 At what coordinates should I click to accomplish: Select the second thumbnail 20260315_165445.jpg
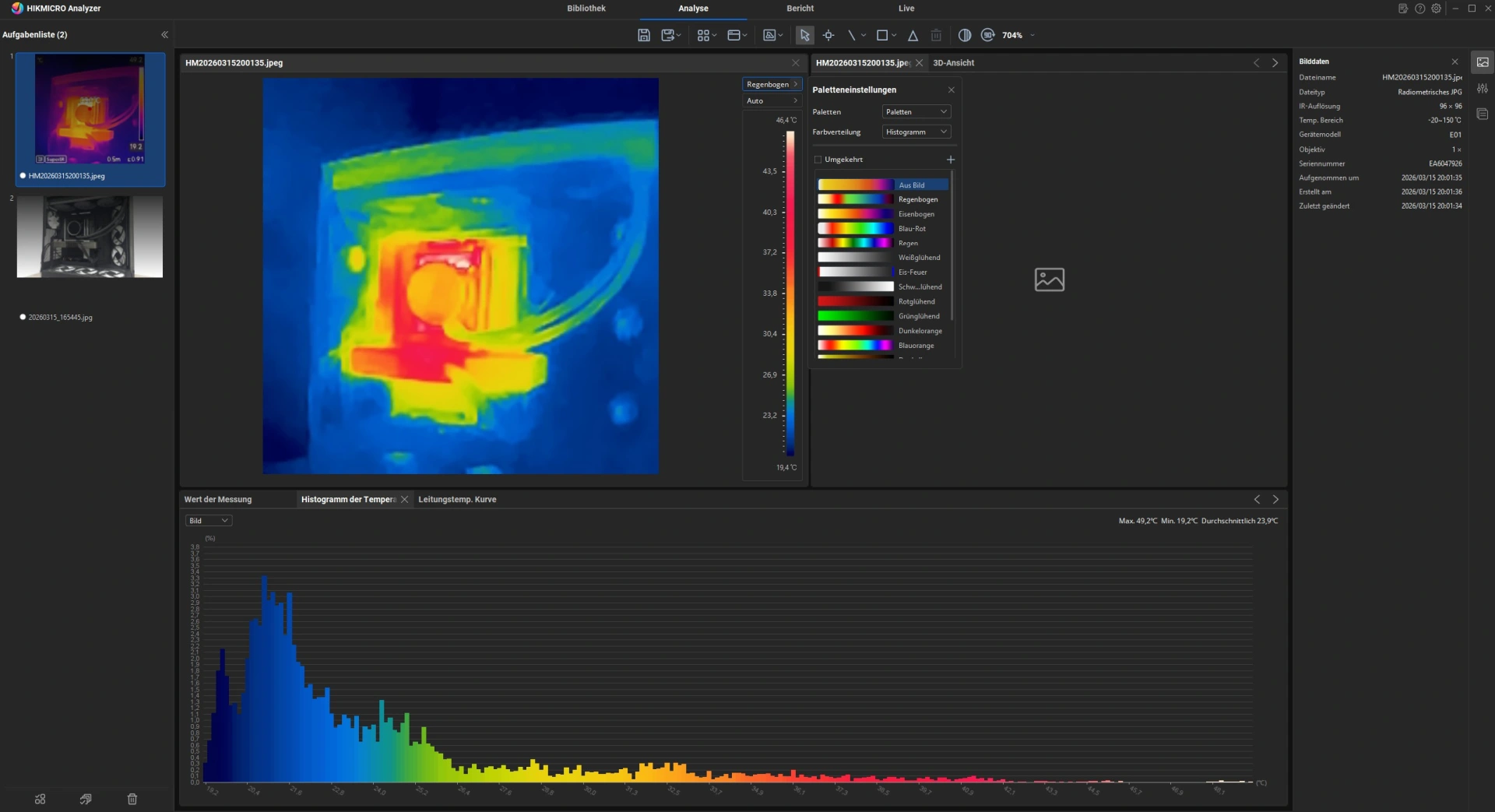point(90,237)
